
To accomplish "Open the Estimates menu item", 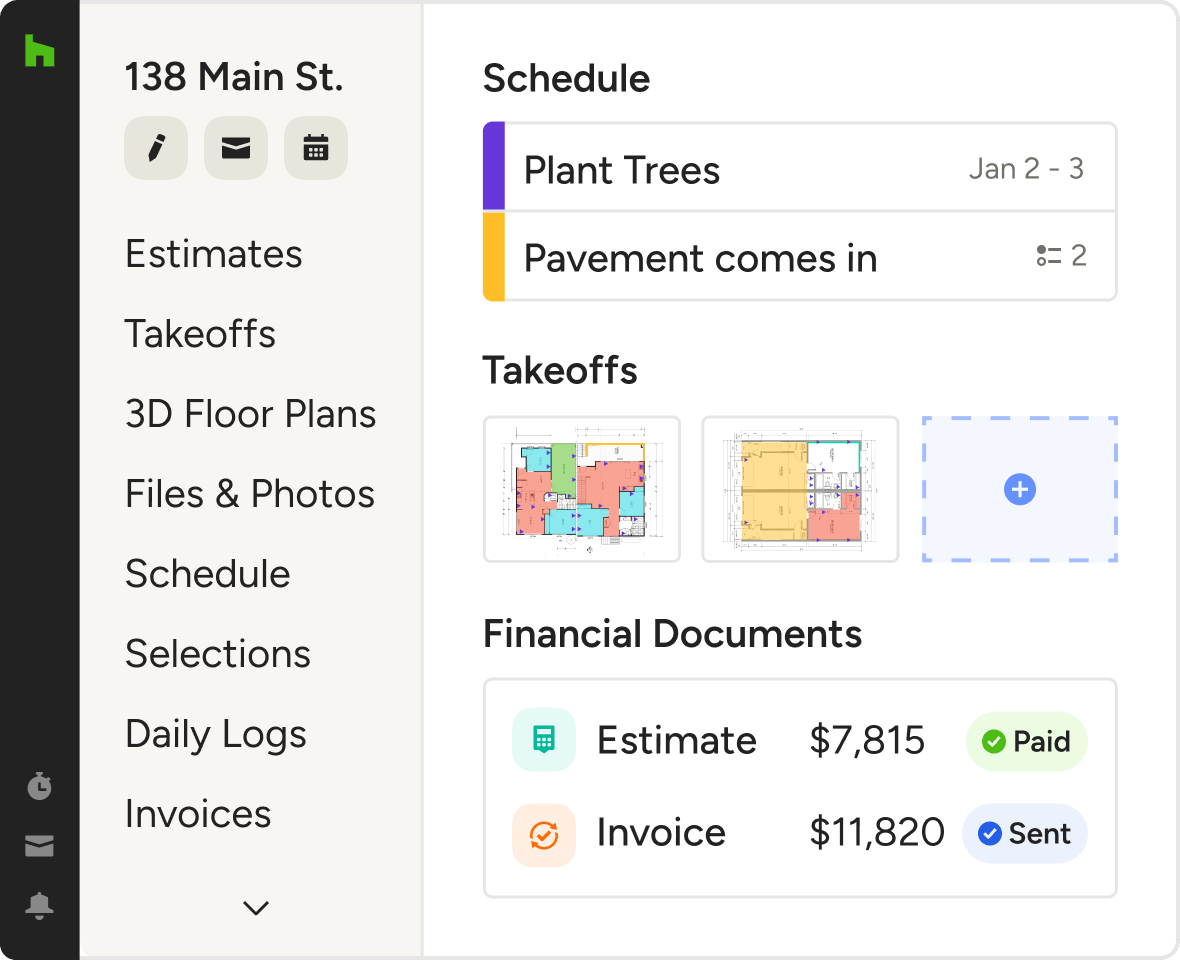I will (213, 254).
